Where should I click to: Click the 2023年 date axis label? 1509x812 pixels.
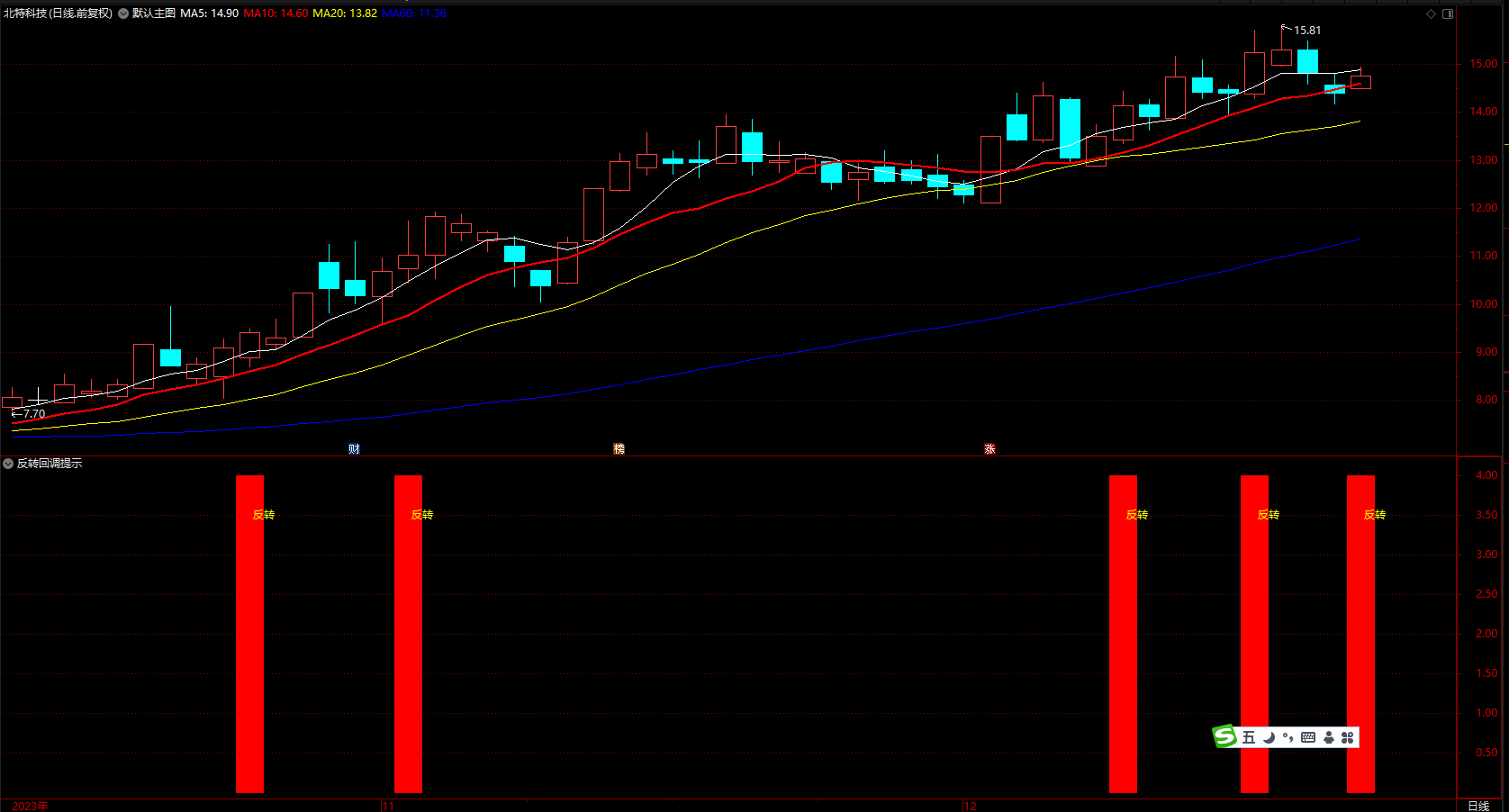[x=31, y=806]
